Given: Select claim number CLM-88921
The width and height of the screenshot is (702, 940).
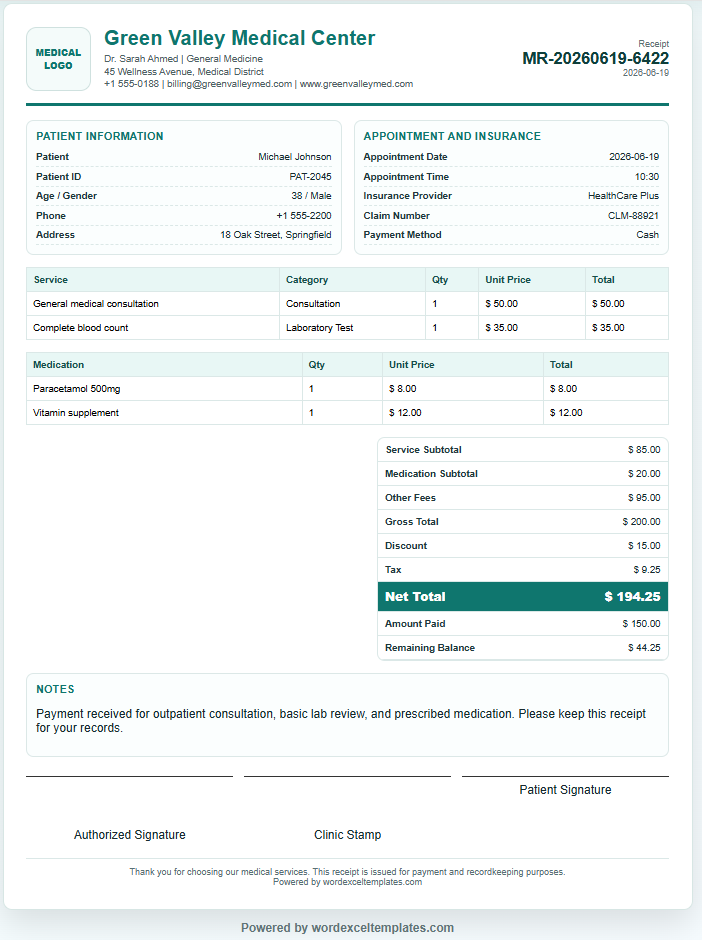Looking at the screenshot, I should click(633, 215).
